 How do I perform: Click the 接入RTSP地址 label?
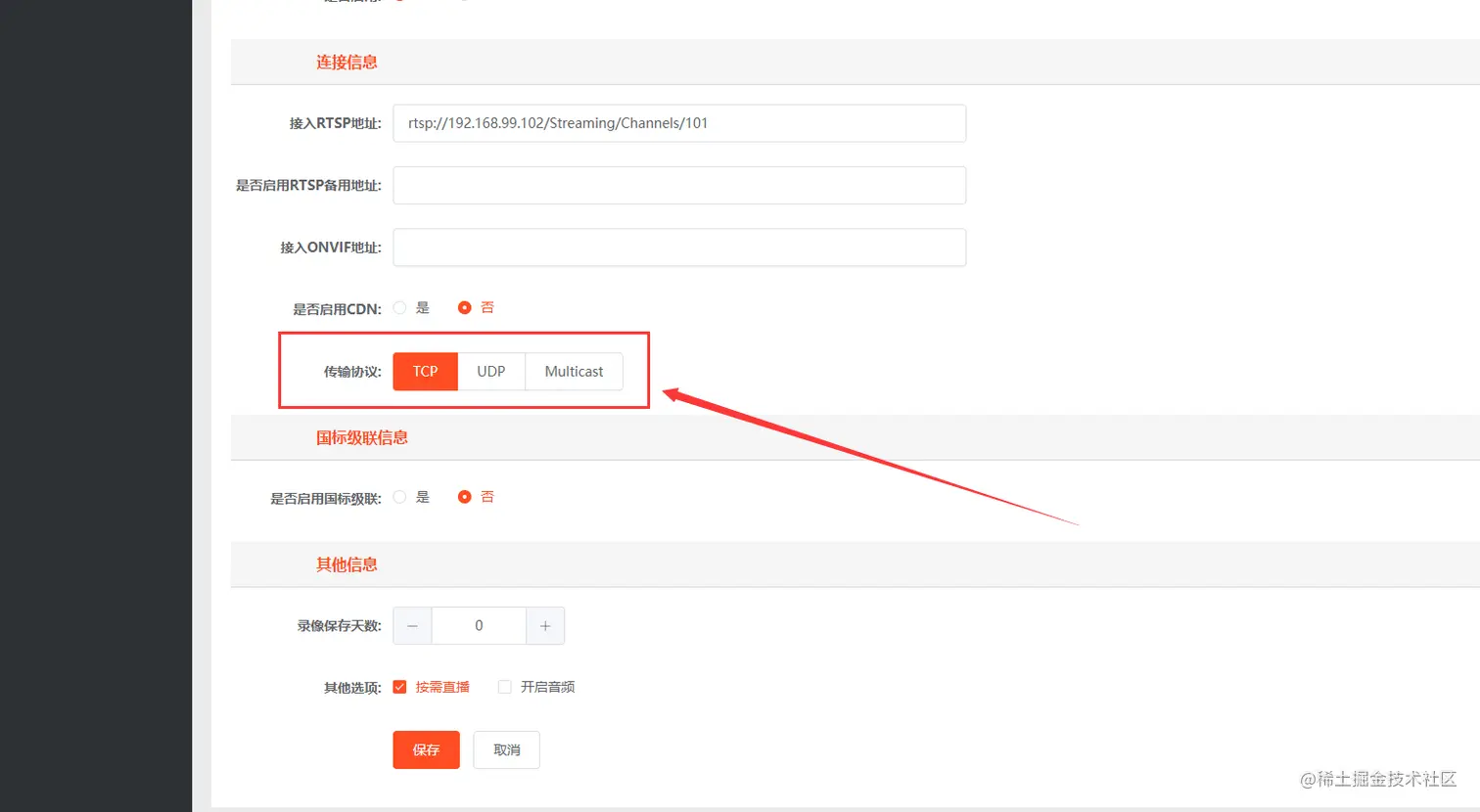[x=336, y=123]
